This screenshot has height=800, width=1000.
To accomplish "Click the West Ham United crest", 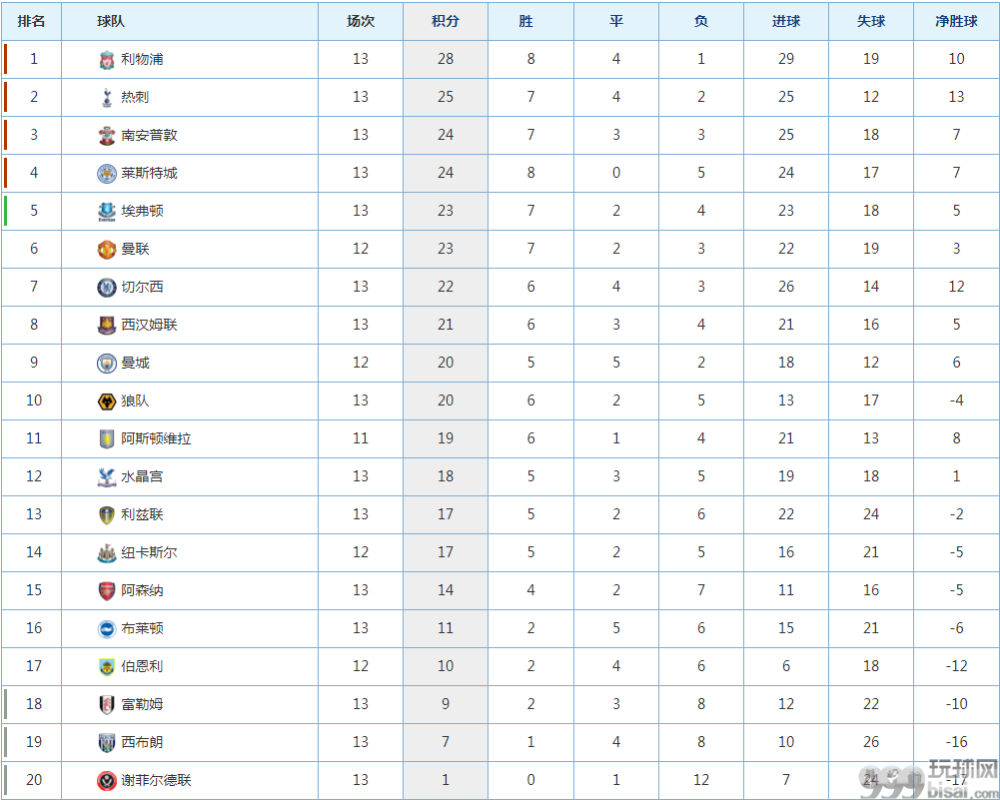I will pos(107,325).
